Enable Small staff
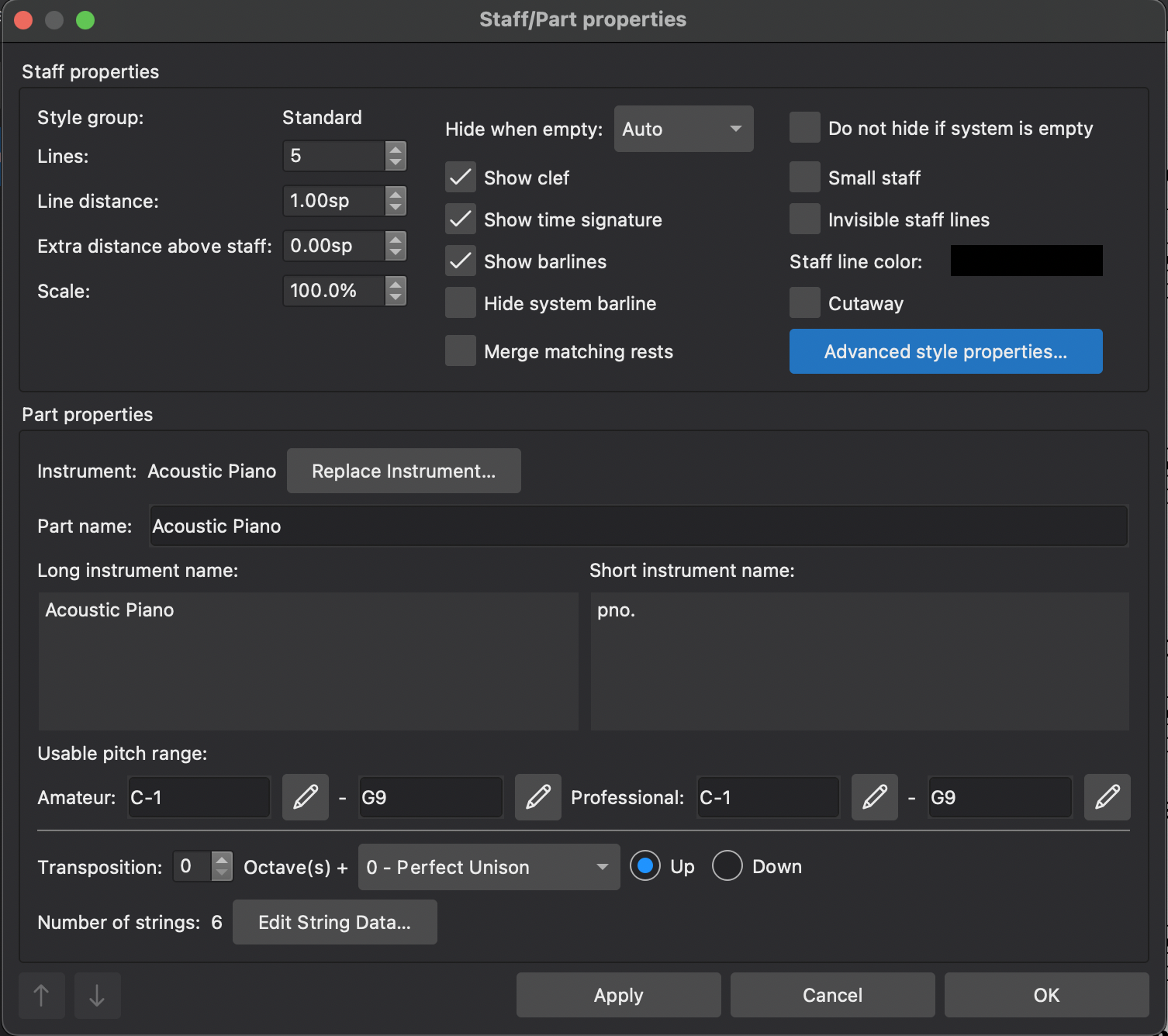Image resolution: width=1168 pixels, height=1036 pixels. coord(803,177)
